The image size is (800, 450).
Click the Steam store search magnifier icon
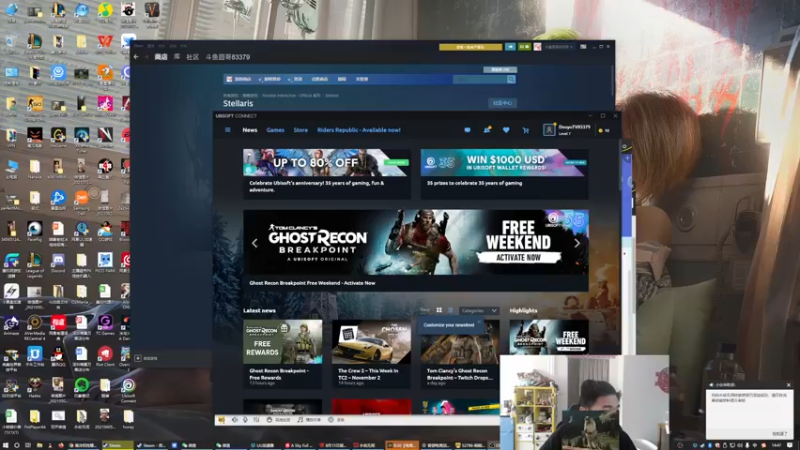tap(511, 79)
